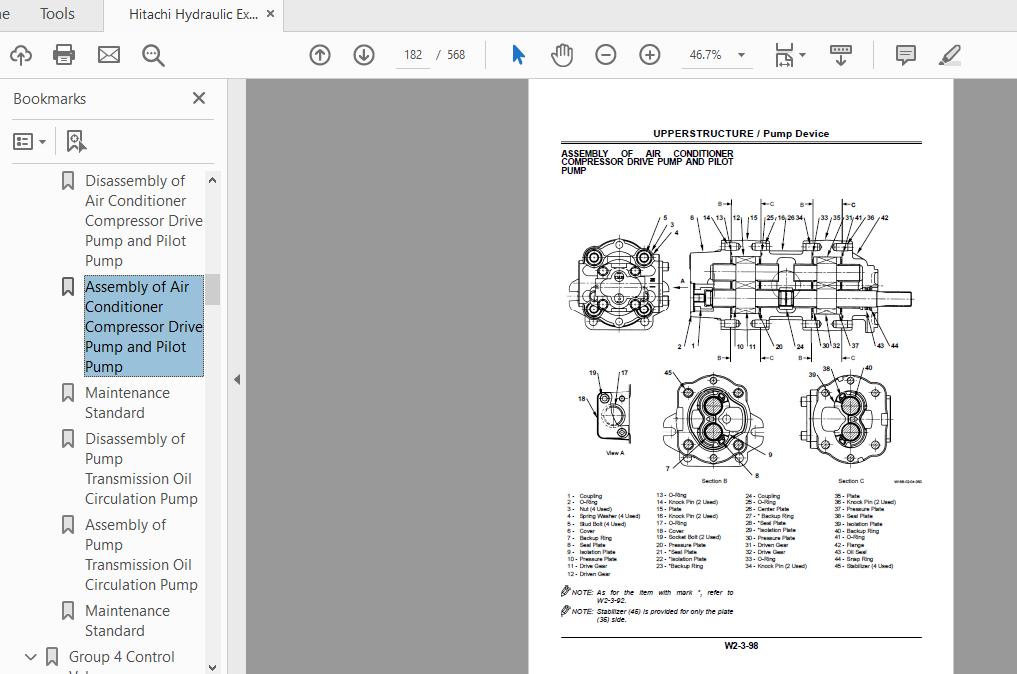
Task: Select the Hand tool for panning
Action: click(x=561, y=55)
